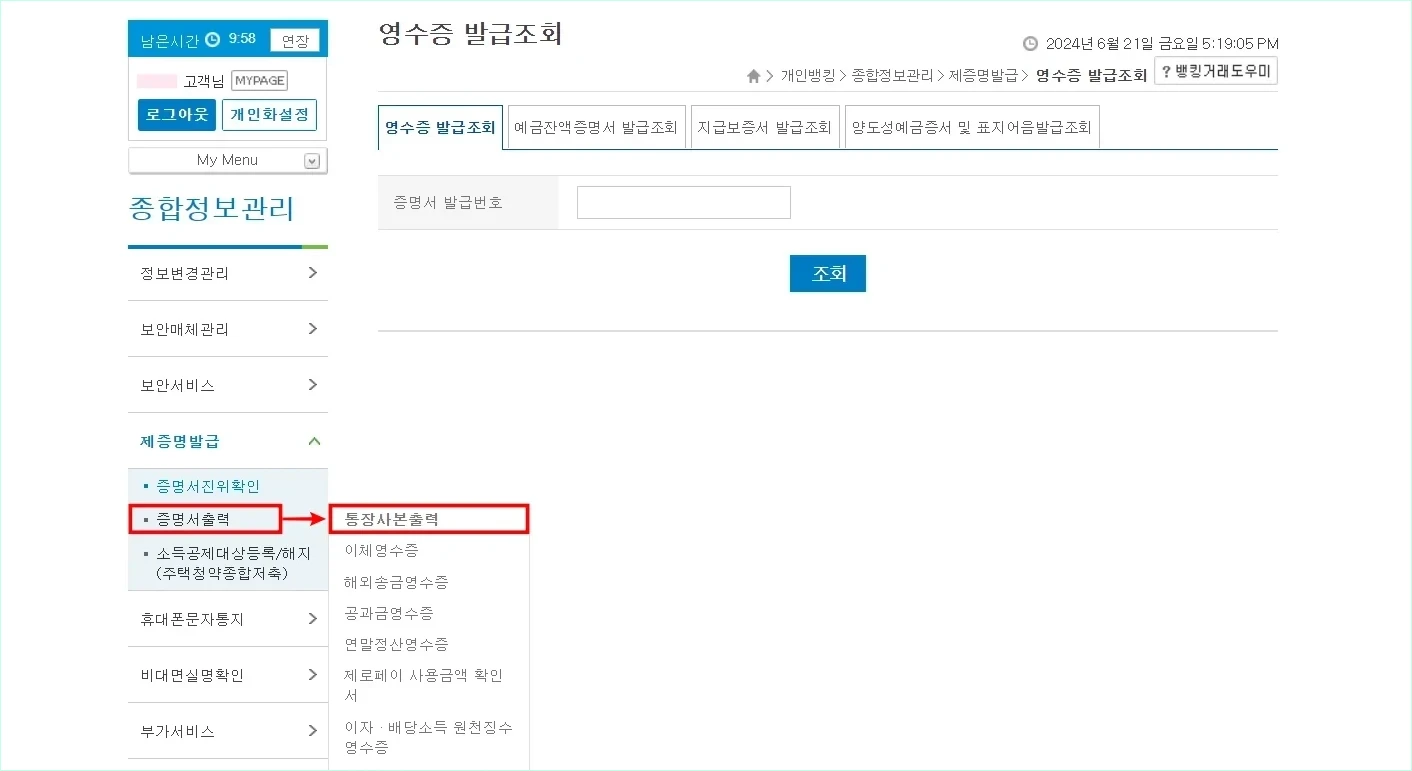Switch to the 예금잔액증명서 발급조회 tab
This screenshot has width=1412, height=771.
[x=597, y=126]
